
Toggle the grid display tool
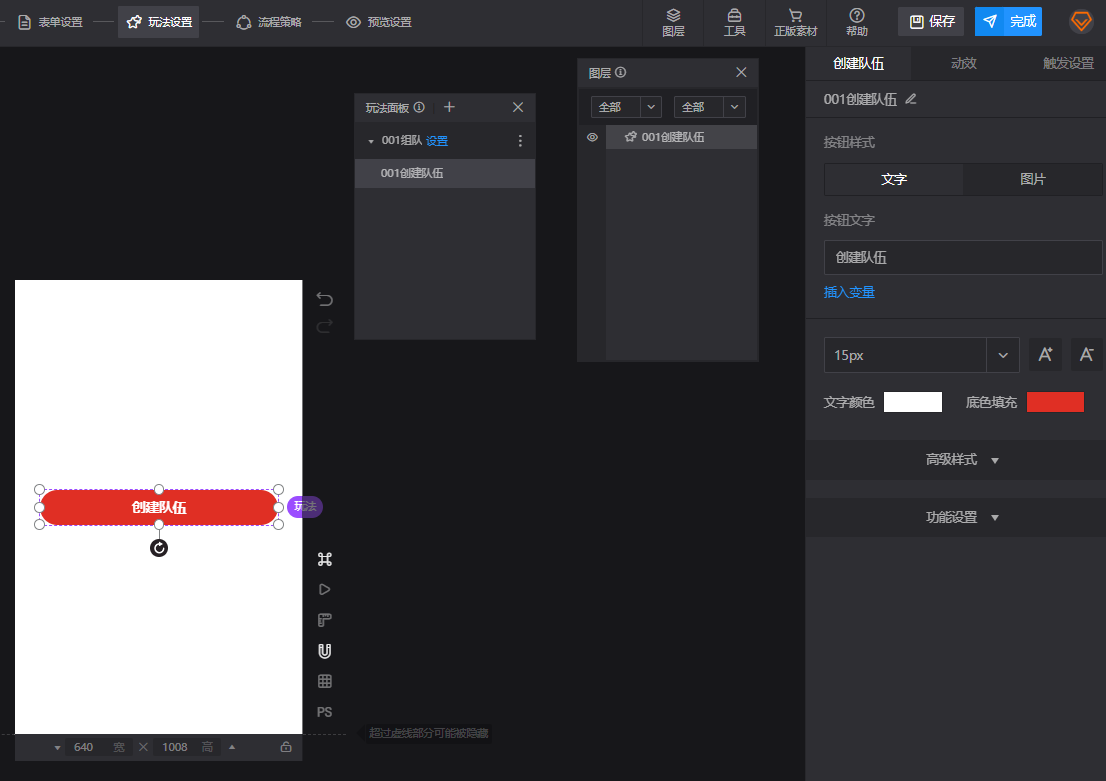(x=324, y=682)
